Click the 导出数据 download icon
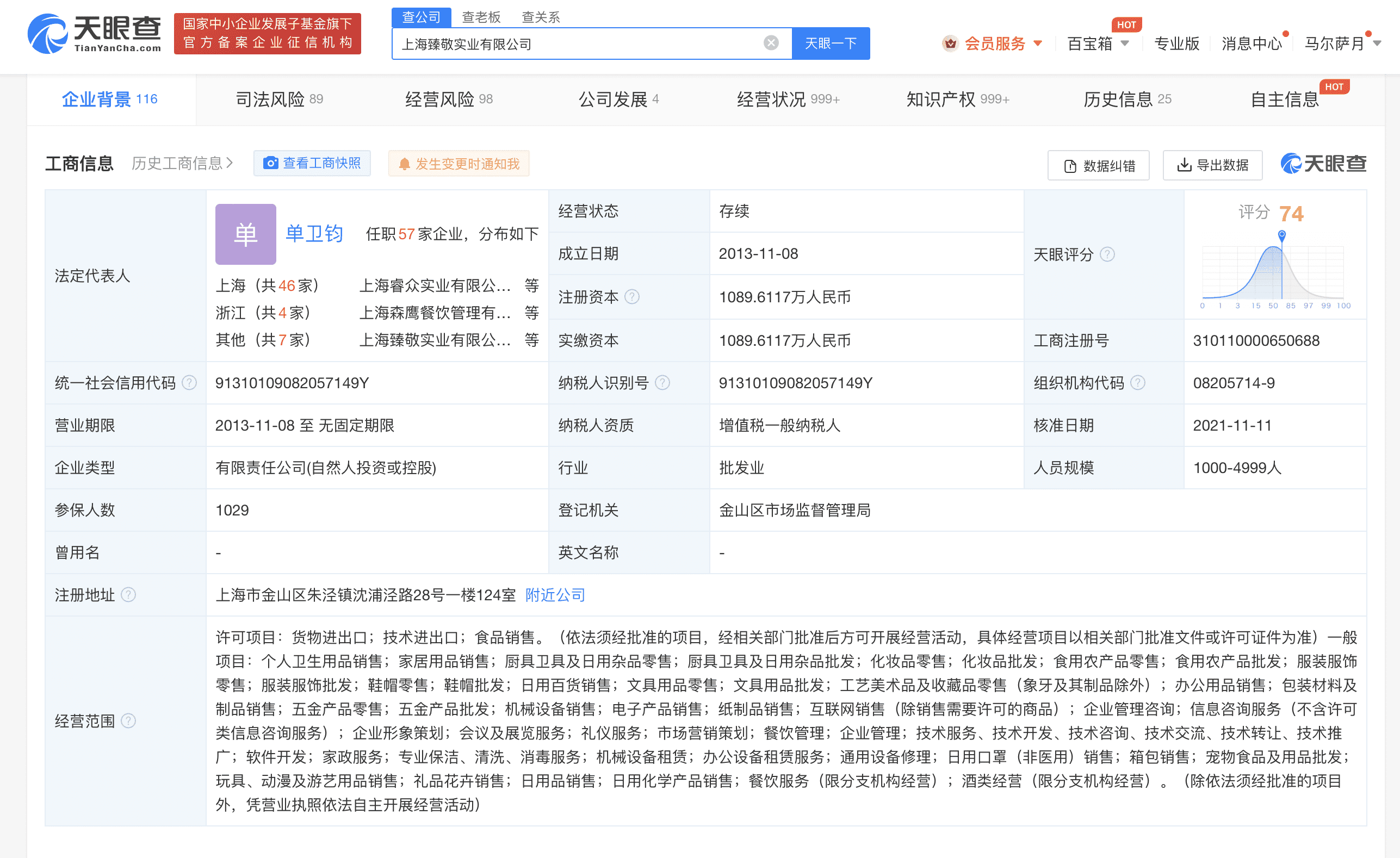1400x858 pixels. tap(1185, 165)
